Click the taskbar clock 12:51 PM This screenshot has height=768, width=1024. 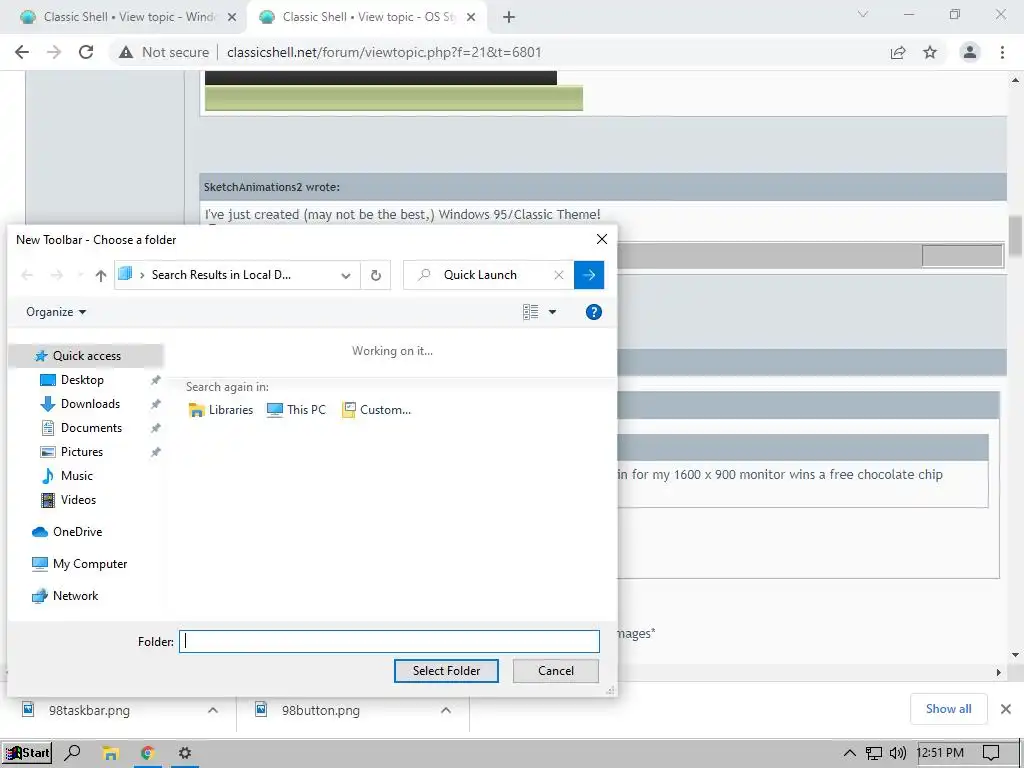(940, 753)
